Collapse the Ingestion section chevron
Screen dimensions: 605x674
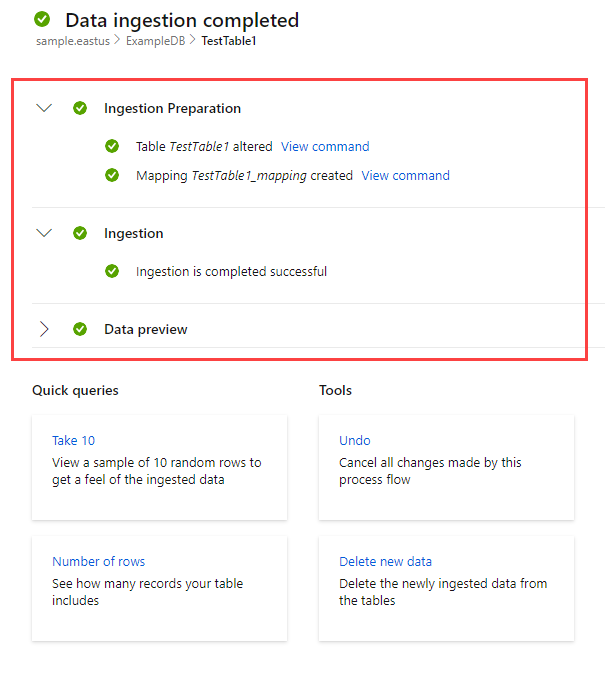click(43, 233)
